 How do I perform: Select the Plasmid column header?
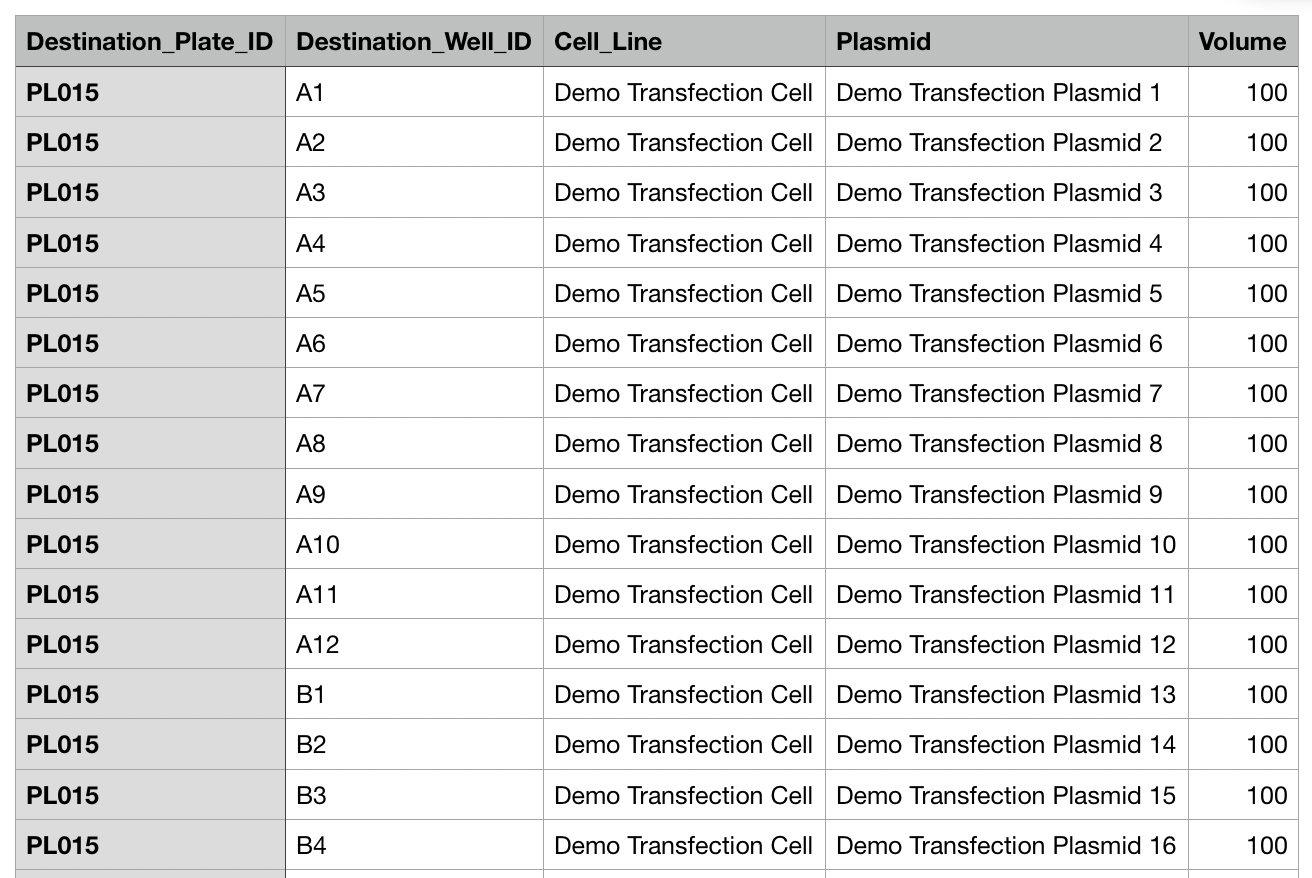[1006, 42]
